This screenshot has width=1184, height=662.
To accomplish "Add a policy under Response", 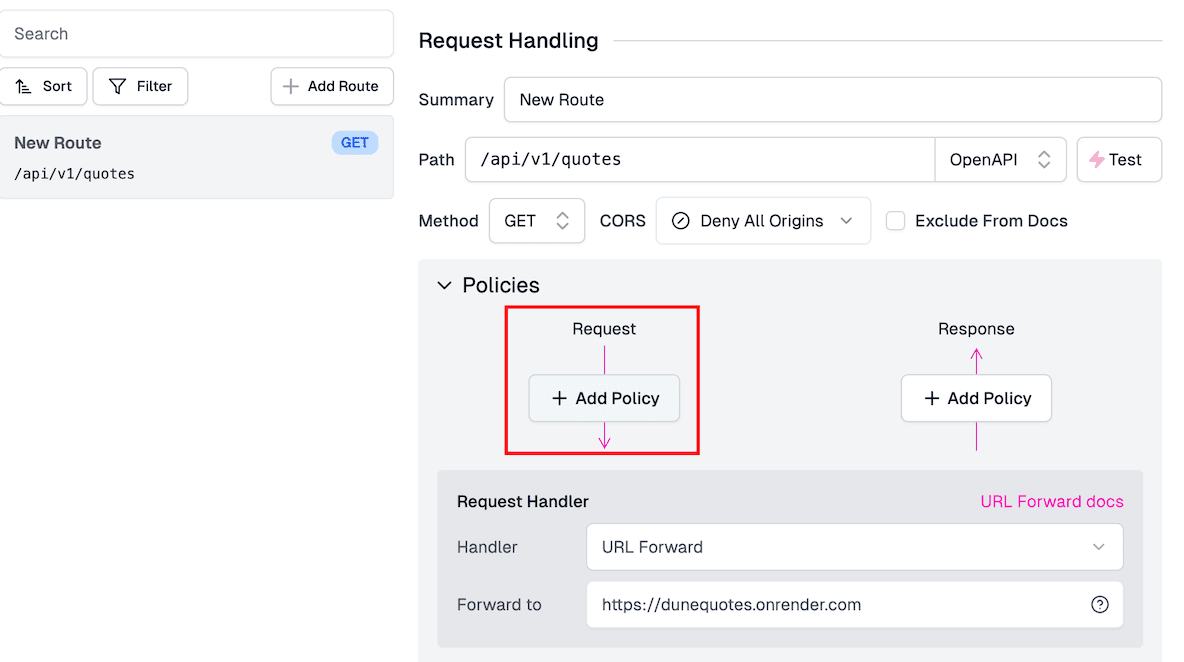I will pos(976,398).
